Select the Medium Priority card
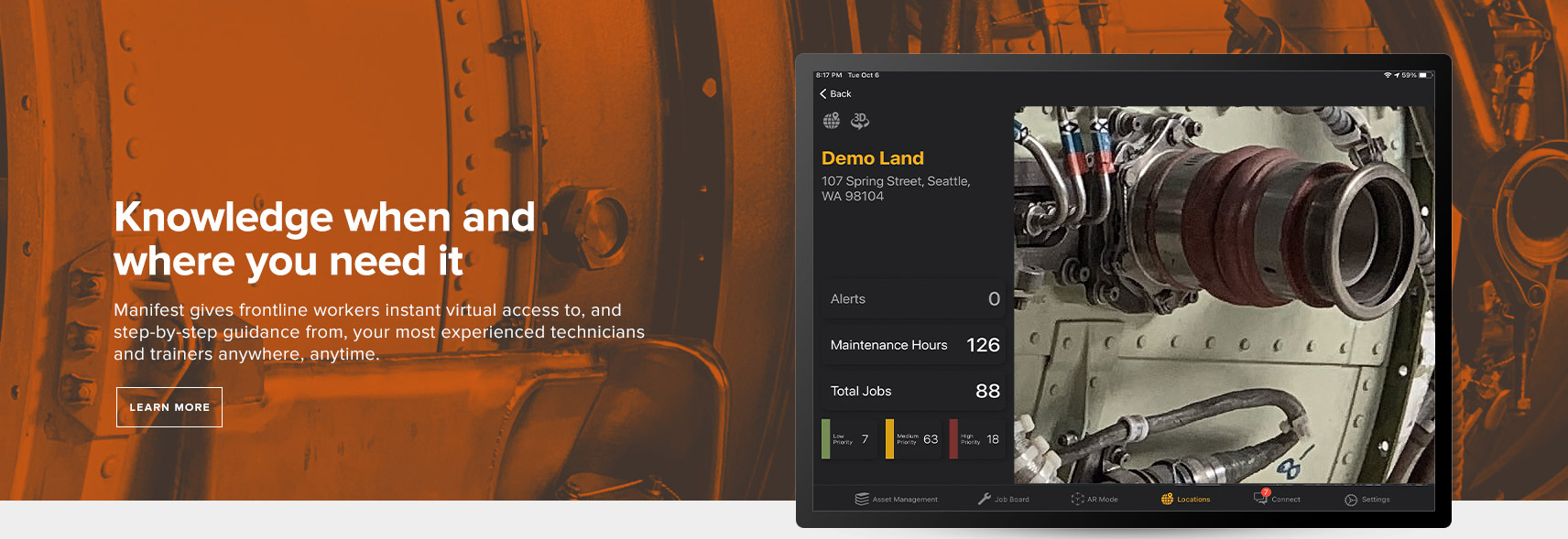The height and width of the screenshot is (539, 1568). 913,439
